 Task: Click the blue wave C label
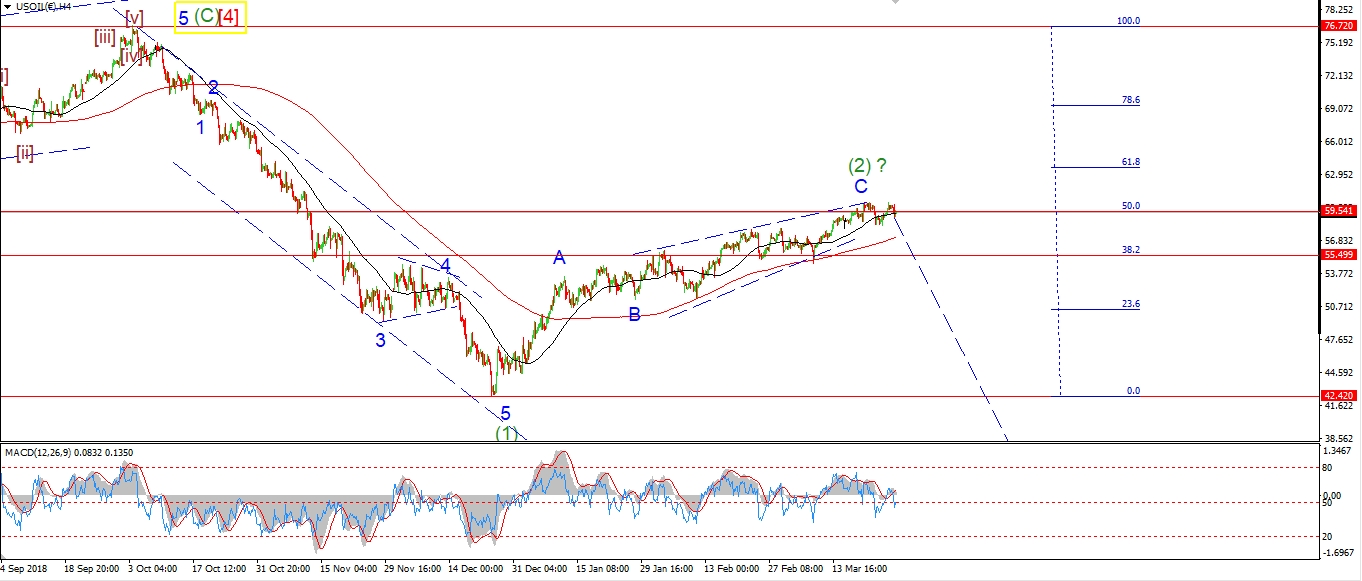860,187
